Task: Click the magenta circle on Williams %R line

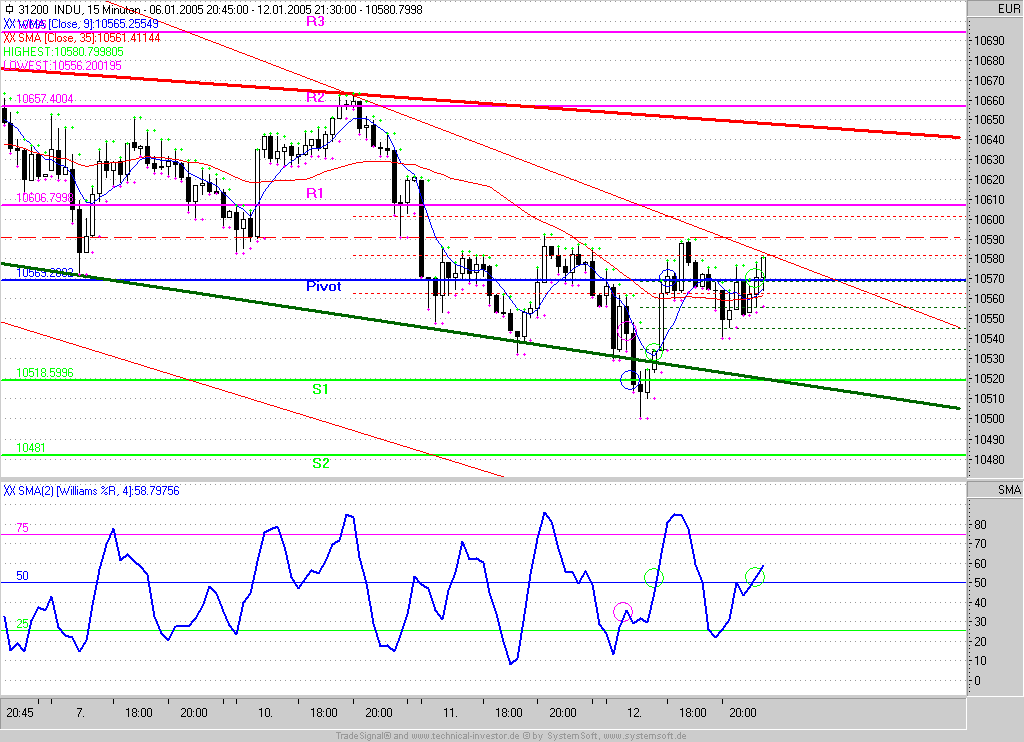Action: [623, 613]
